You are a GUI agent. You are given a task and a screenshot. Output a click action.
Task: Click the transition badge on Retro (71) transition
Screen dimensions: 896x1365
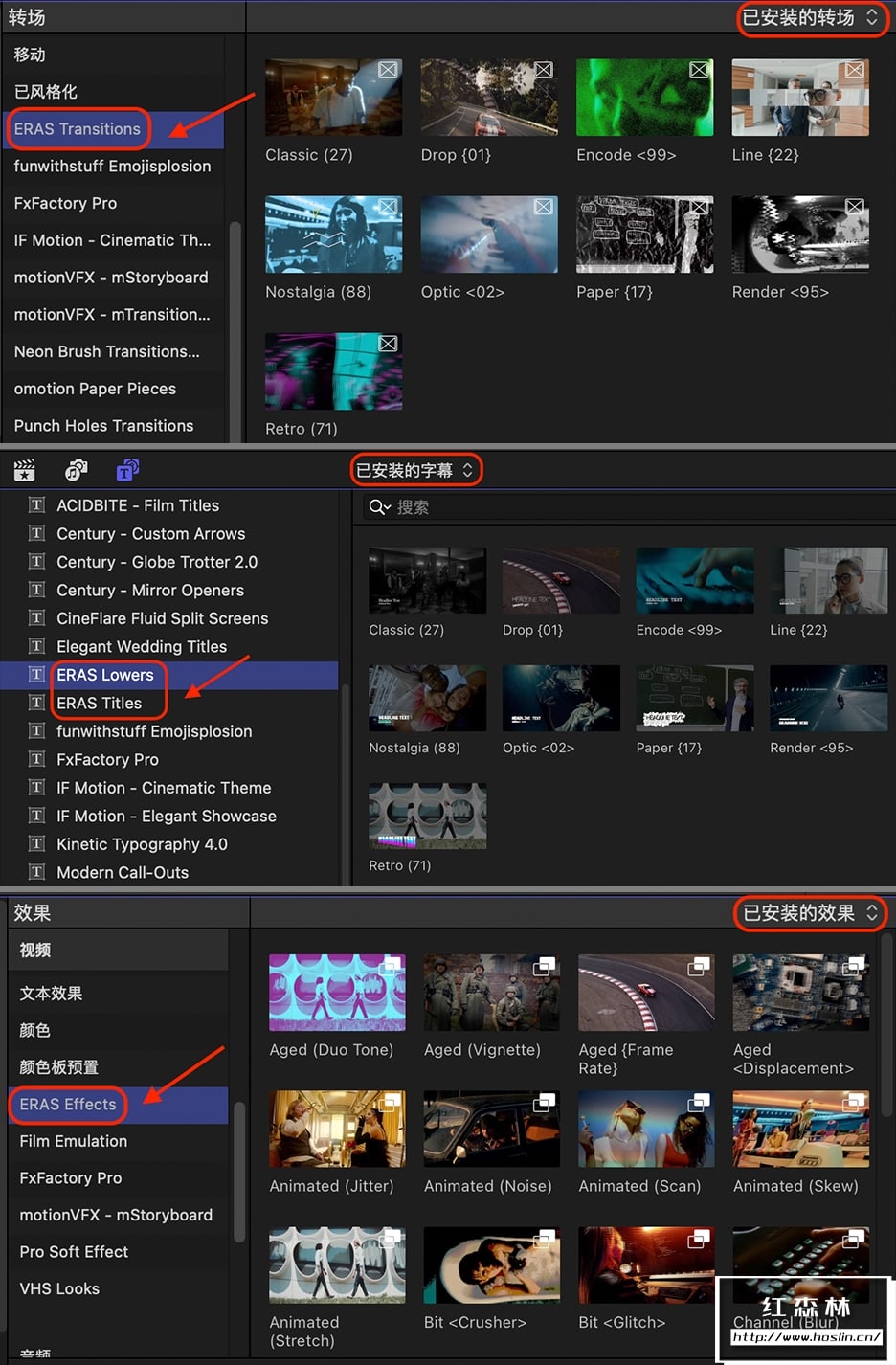point(388,344)
